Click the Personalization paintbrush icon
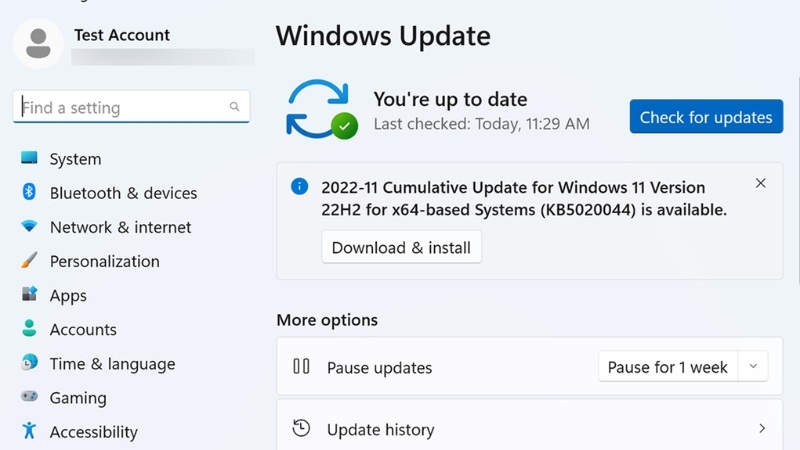Image resolution: width=800 pixels, height=450 pixels. coord(29,260)
